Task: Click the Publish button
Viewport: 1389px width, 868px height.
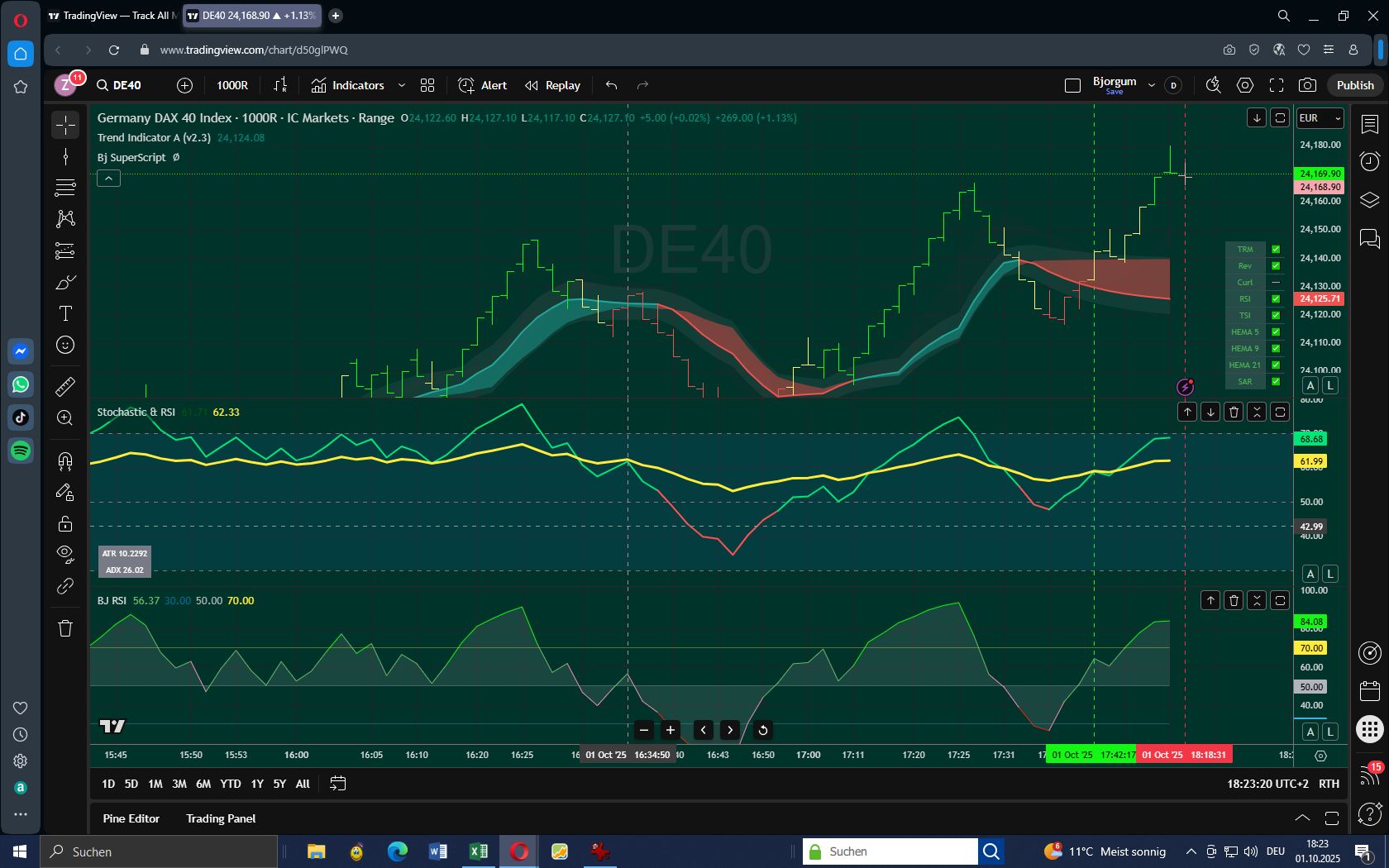Action: [x=1354, y=85]
